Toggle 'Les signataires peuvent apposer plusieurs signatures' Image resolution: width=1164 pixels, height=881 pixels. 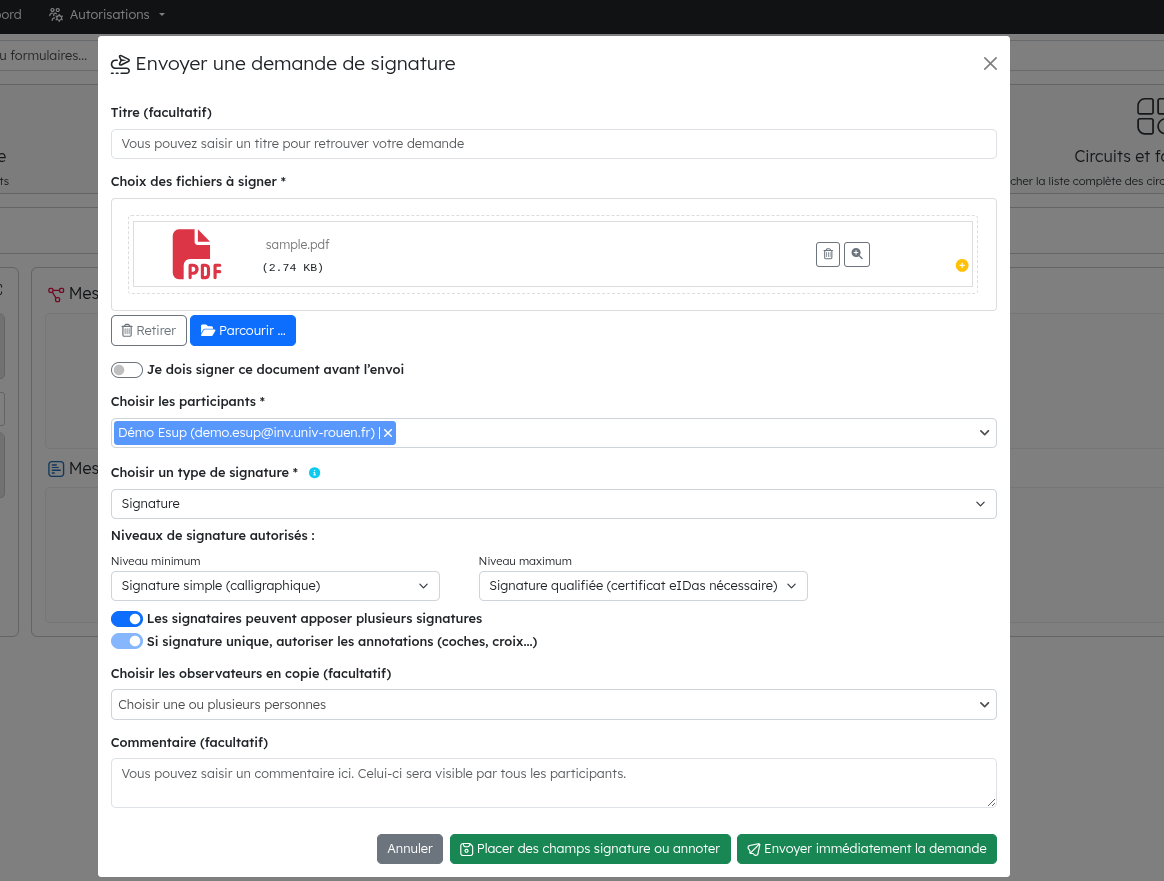pyautogui.click(x=127, y=619)
